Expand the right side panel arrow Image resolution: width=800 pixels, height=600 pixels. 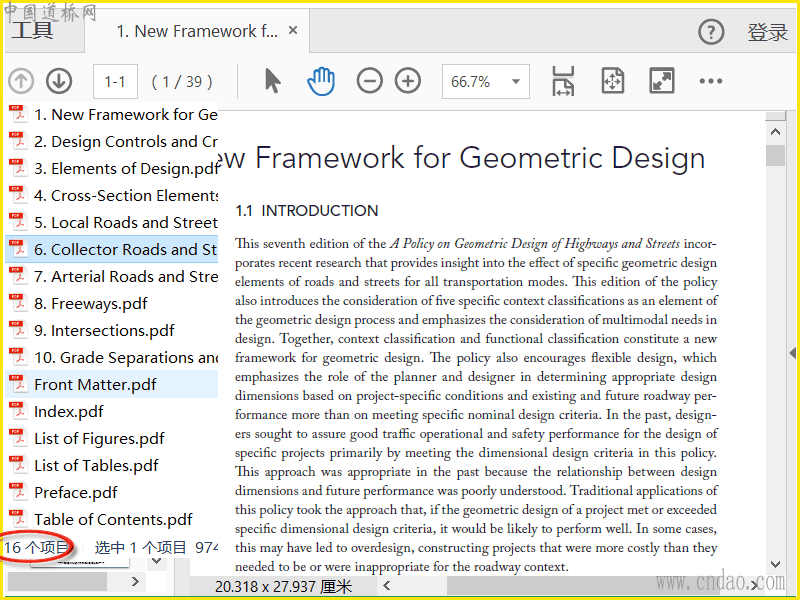tap(792, 352)
